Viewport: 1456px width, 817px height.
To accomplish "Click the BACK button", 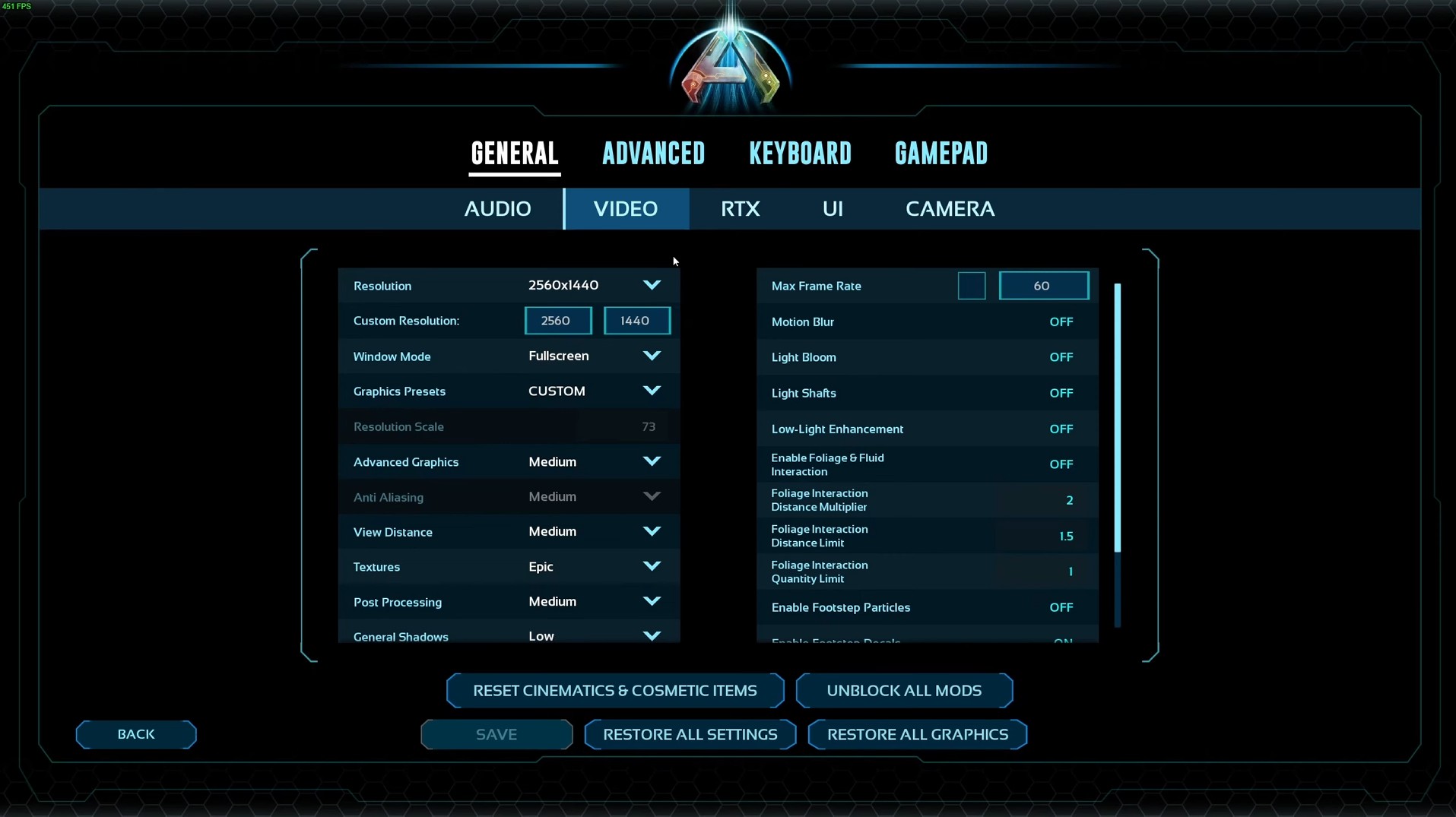I will point(136,734).
